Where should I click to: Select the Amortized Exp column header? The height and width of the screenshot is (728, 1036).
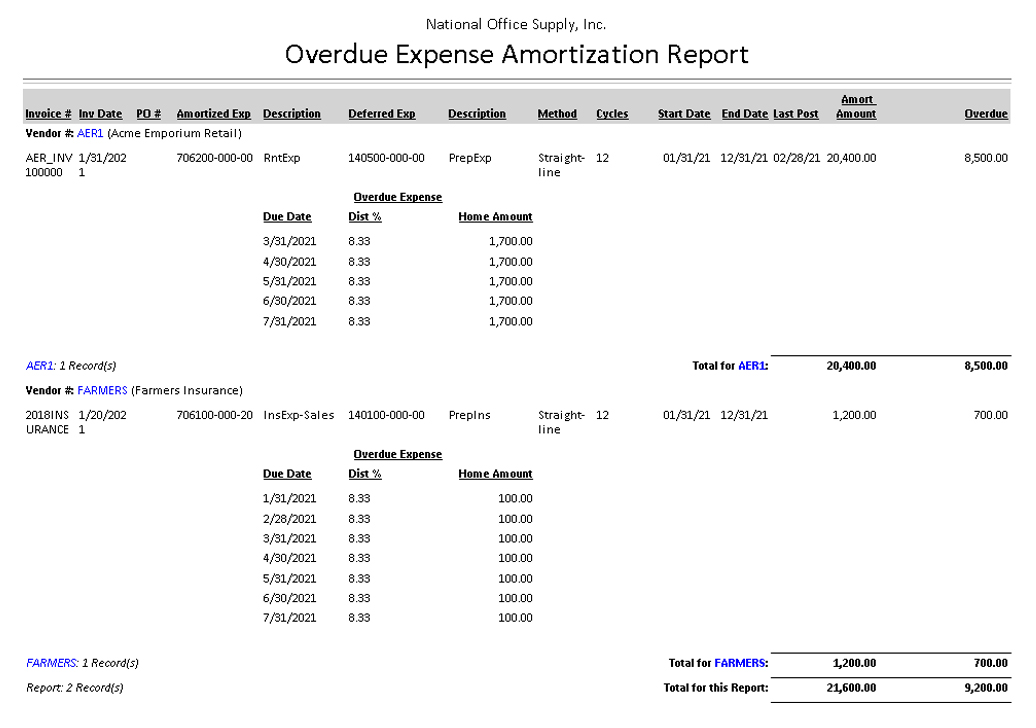(213, 114)
